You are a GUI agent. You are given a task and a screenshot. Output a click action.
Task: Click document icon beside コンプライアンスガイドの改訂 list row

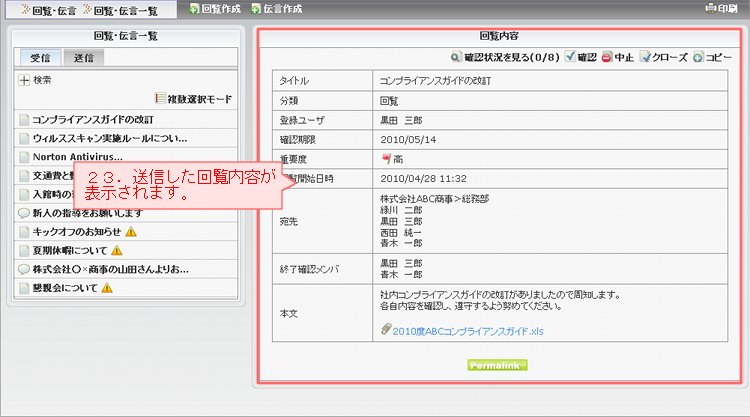pos(24,120)
